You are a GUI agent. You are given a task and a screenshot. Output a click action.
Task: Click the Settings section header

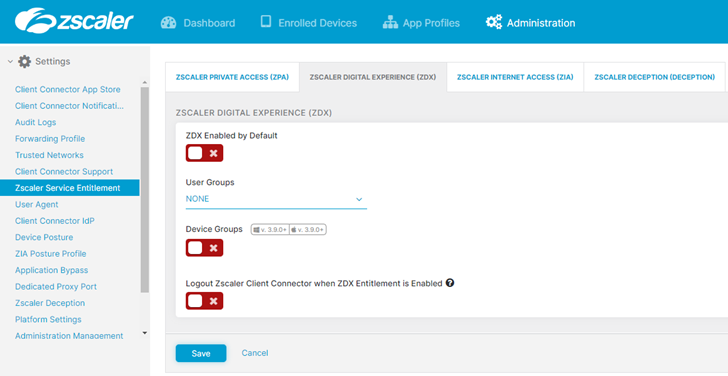[x=39, y=62]
